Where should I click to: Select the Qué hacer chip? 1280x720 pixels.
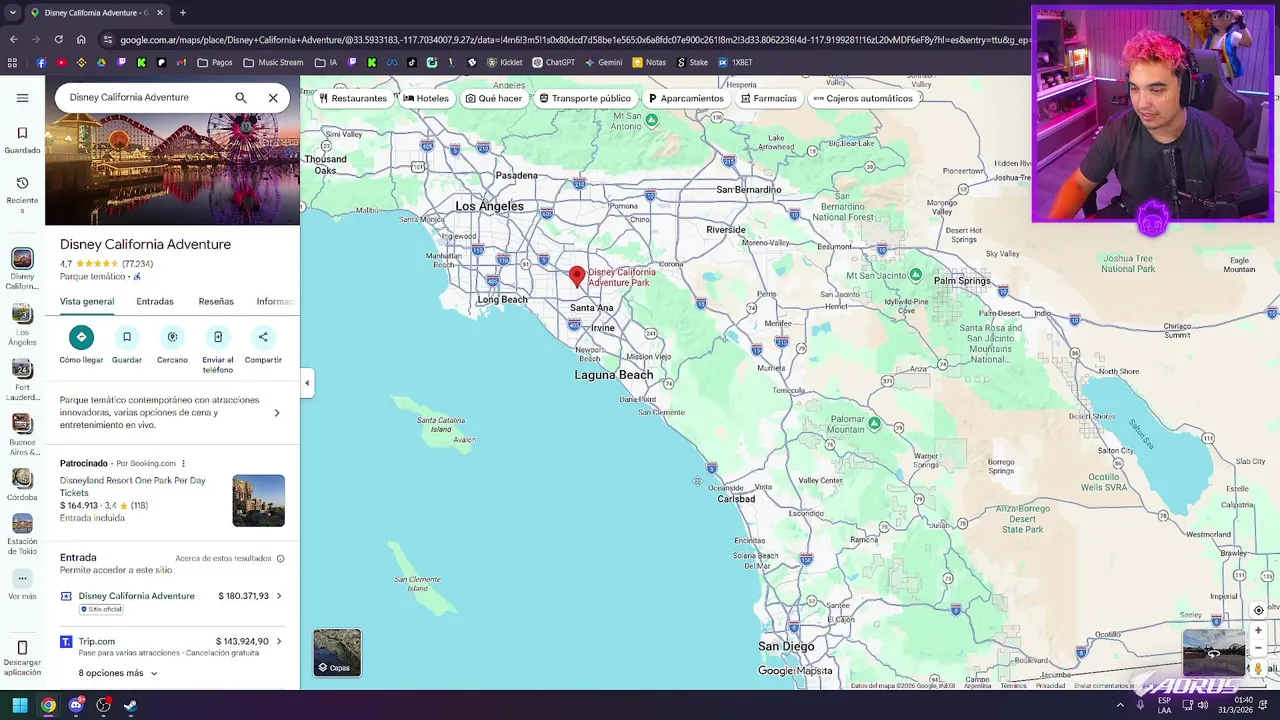pos(494,98)
